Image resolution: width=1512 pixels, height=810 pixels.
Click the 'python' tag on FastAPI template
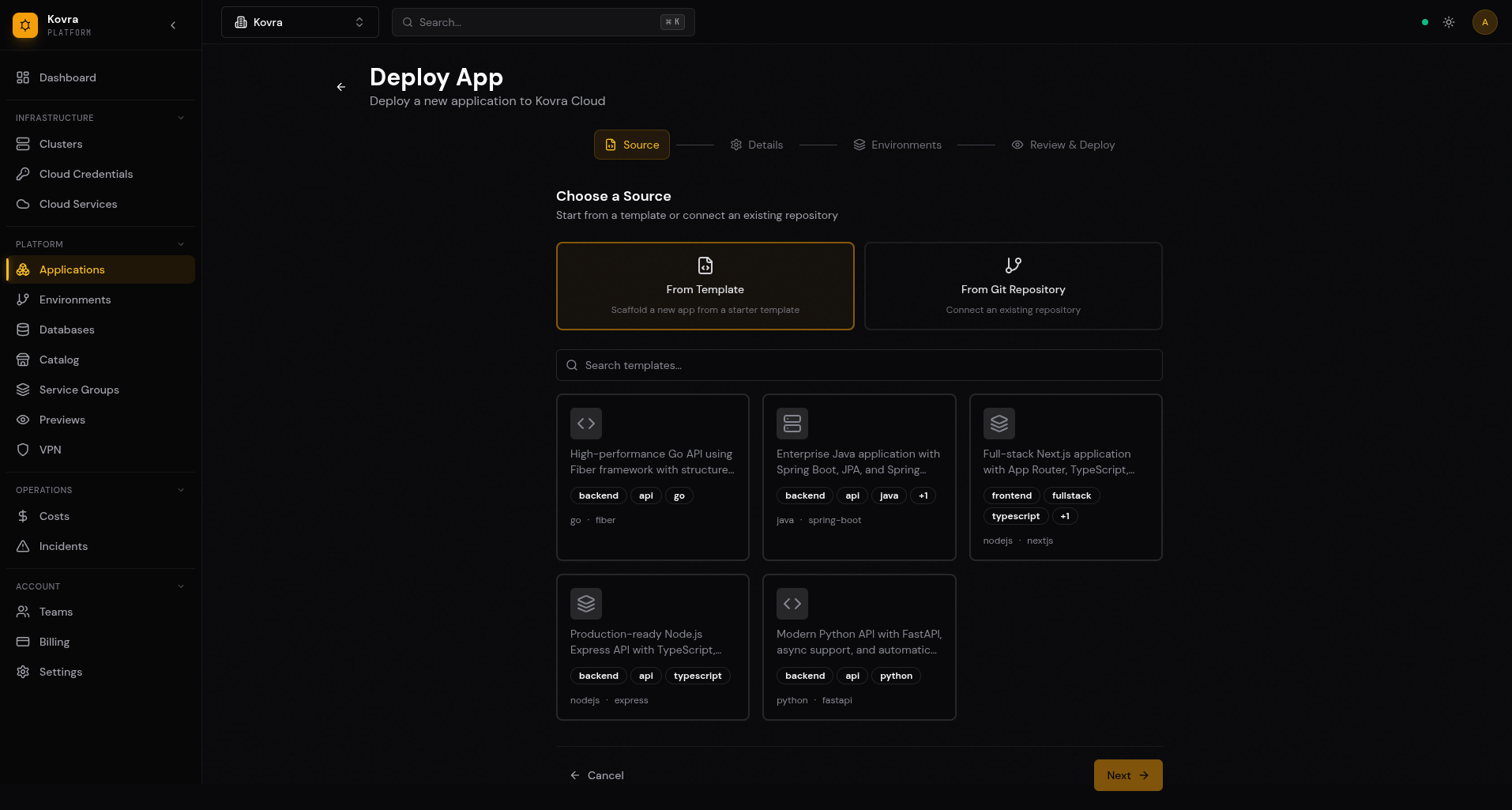pos(896,676)
